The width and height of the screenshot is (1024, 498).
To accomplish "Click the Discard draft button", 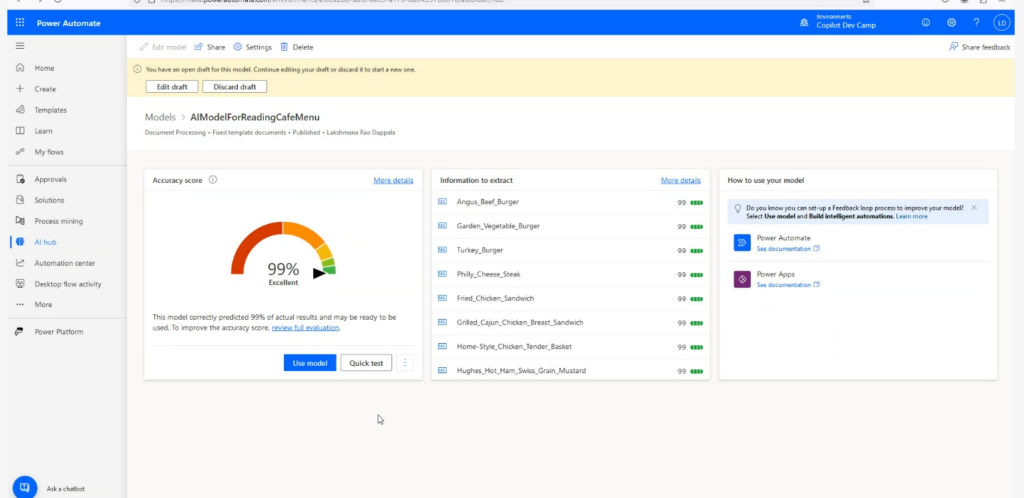I will click(234, 87).
